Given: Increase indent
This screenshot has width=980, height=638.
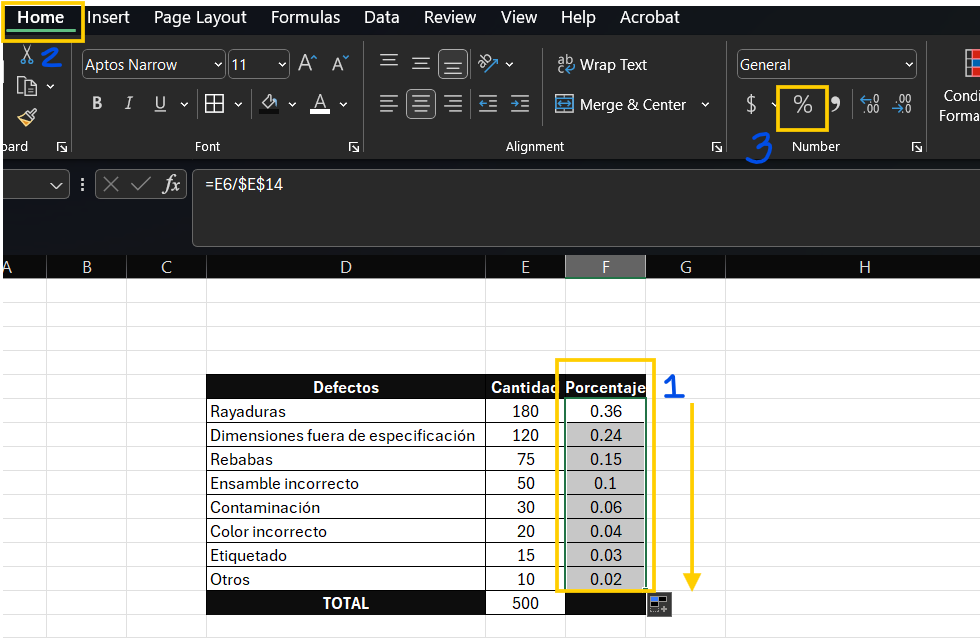Looking at the screenshot, I should click(519, 104).
